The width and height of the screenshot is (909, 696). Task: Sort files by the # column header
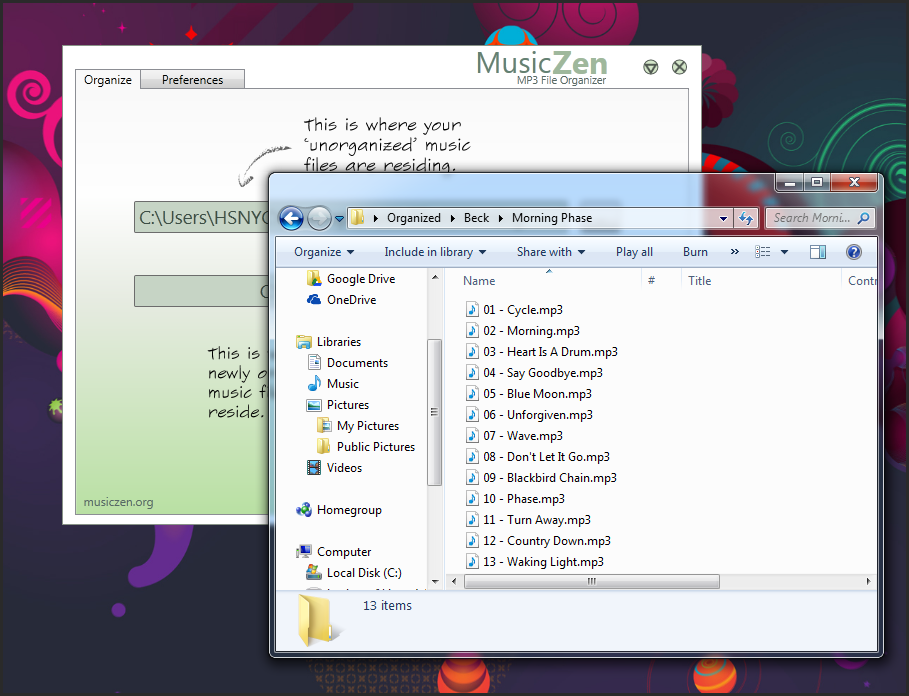661,280
